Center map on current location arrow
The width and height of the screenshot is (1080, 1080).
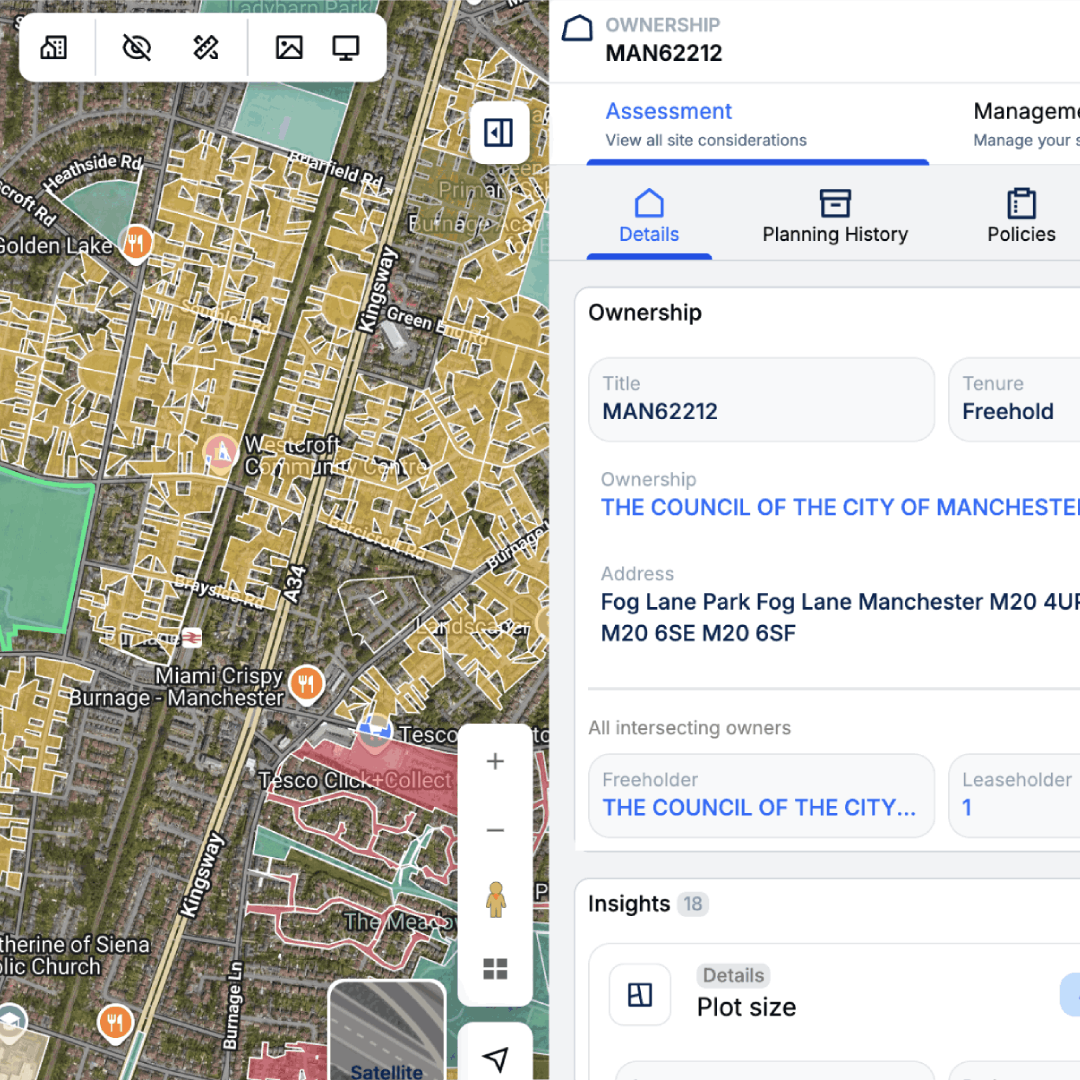495,1058
